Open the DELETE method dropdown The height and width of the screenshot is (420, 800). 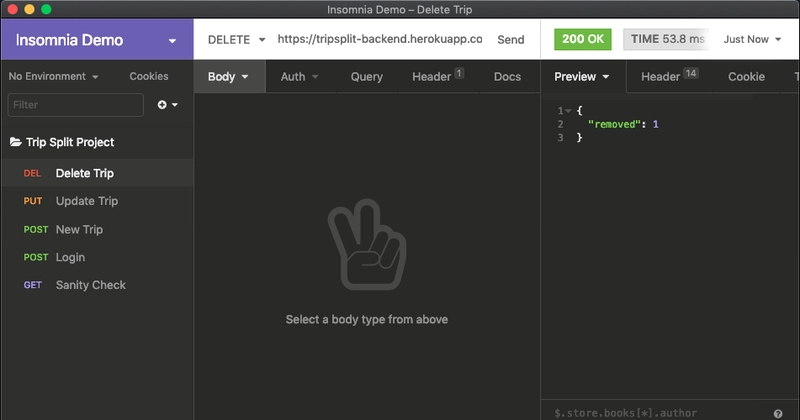tap(236, 39)
